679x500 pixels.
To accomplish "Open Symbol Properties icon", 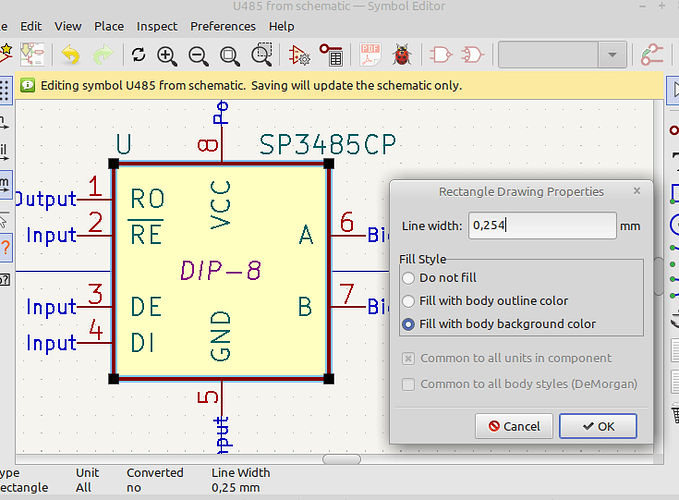I will [299, 55].
